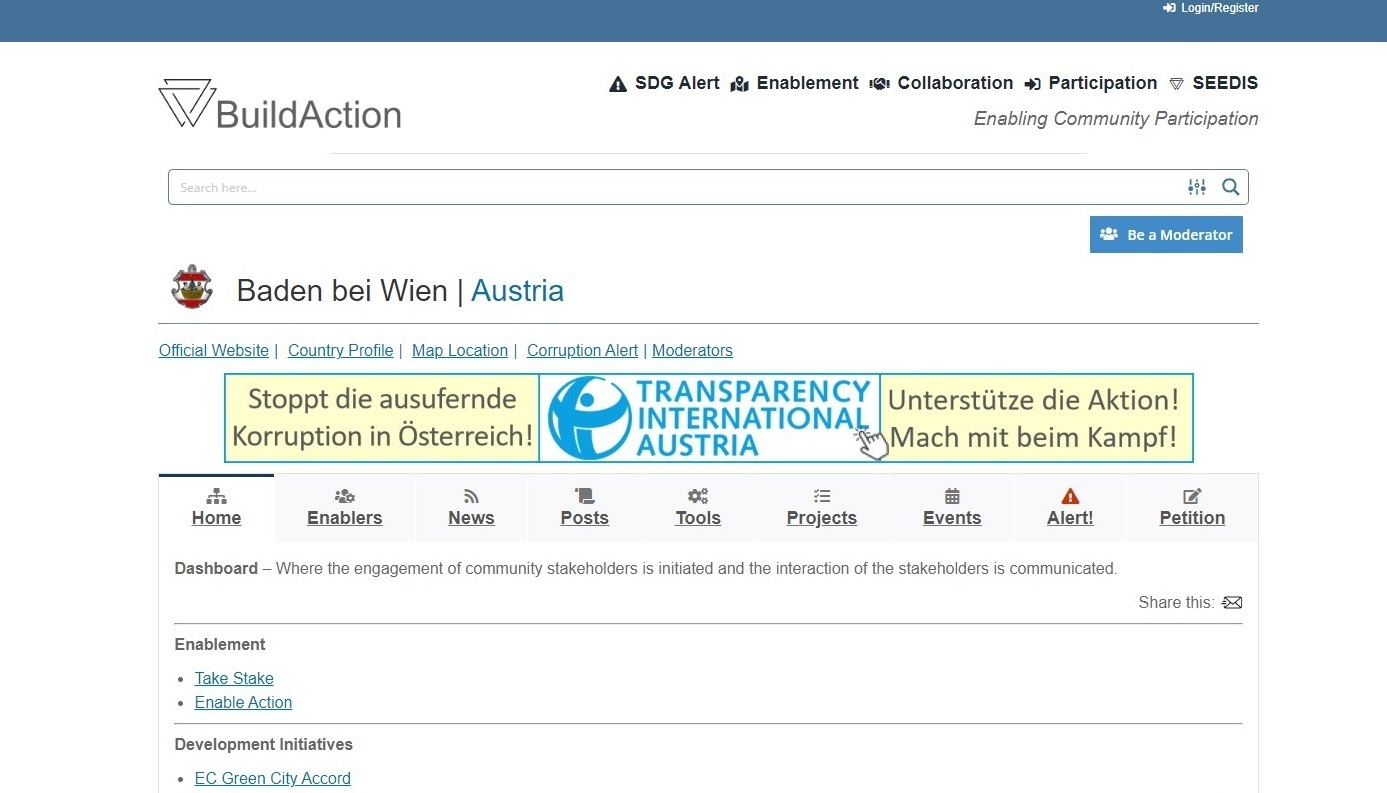Switch to the Enablers tab
This screenshot has height=793, width=1387.
(x=344, y=508)
